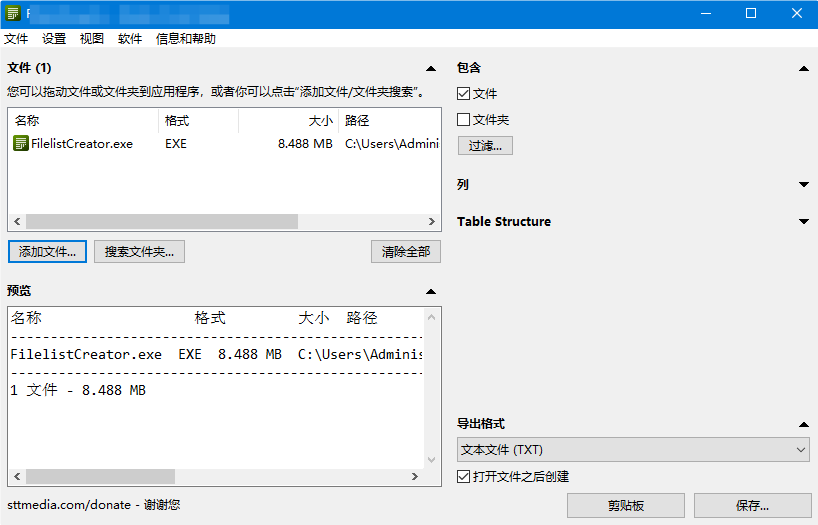This screenshot has height=525, width=818.
Task: Click the 清除全部 button
Action: 406,252
